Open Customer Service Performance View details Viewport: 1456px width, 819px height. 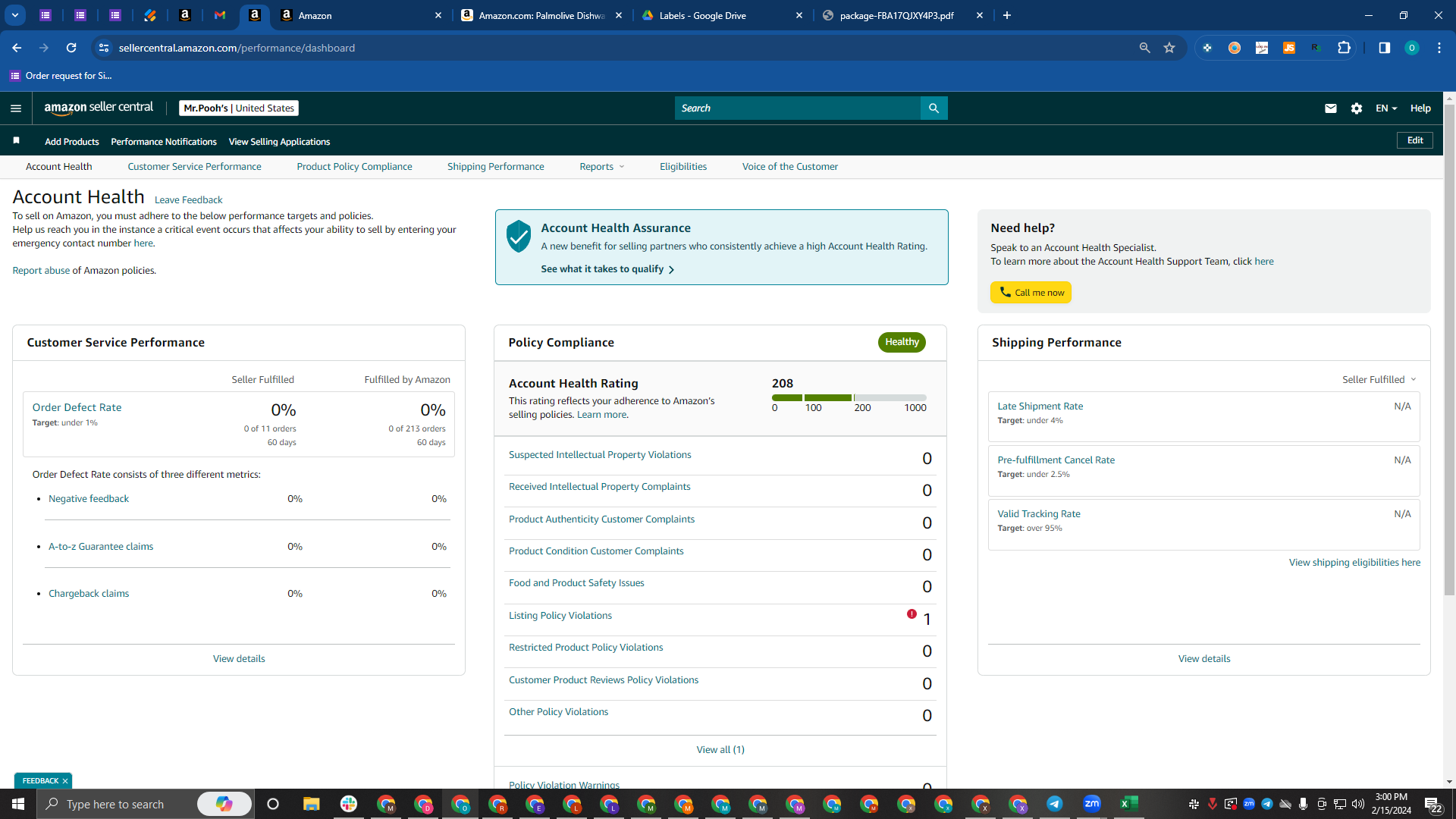pyautogui.click(x=239, y=659)
